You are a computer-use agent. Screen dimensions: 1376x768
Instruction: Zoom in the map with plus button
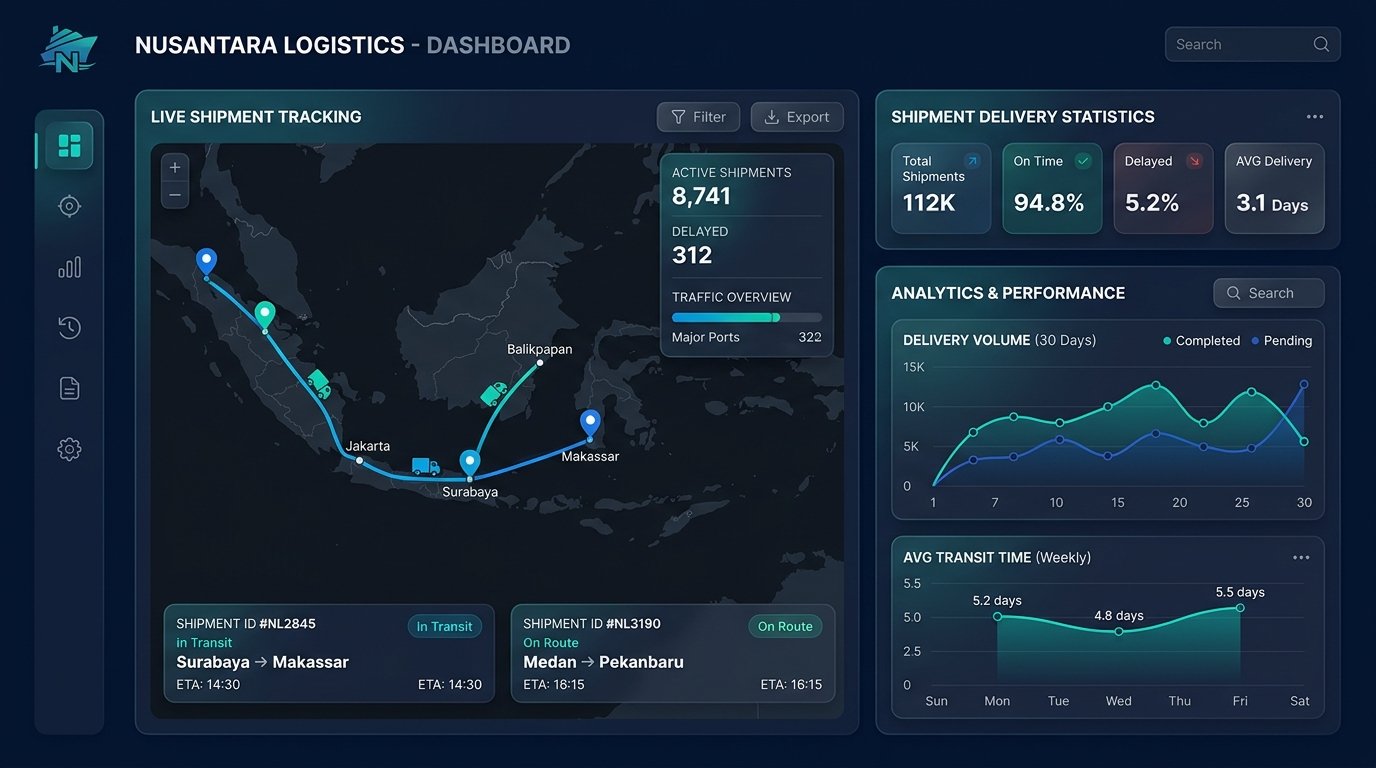point(175,167)
